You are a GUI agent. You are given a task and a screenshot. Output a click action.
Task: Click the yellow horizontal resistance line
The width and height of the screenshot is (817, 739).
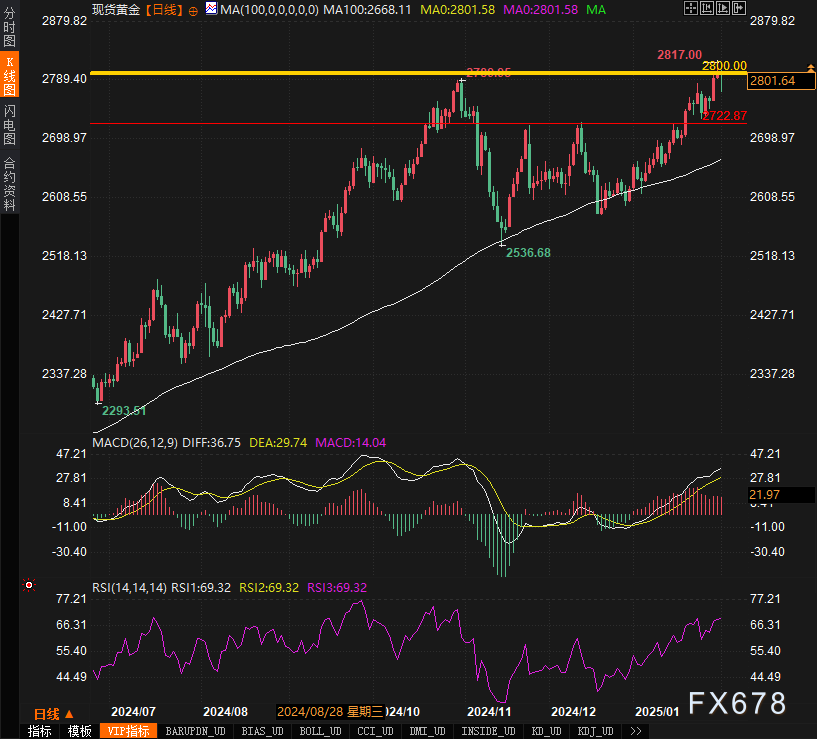[300, 73]
